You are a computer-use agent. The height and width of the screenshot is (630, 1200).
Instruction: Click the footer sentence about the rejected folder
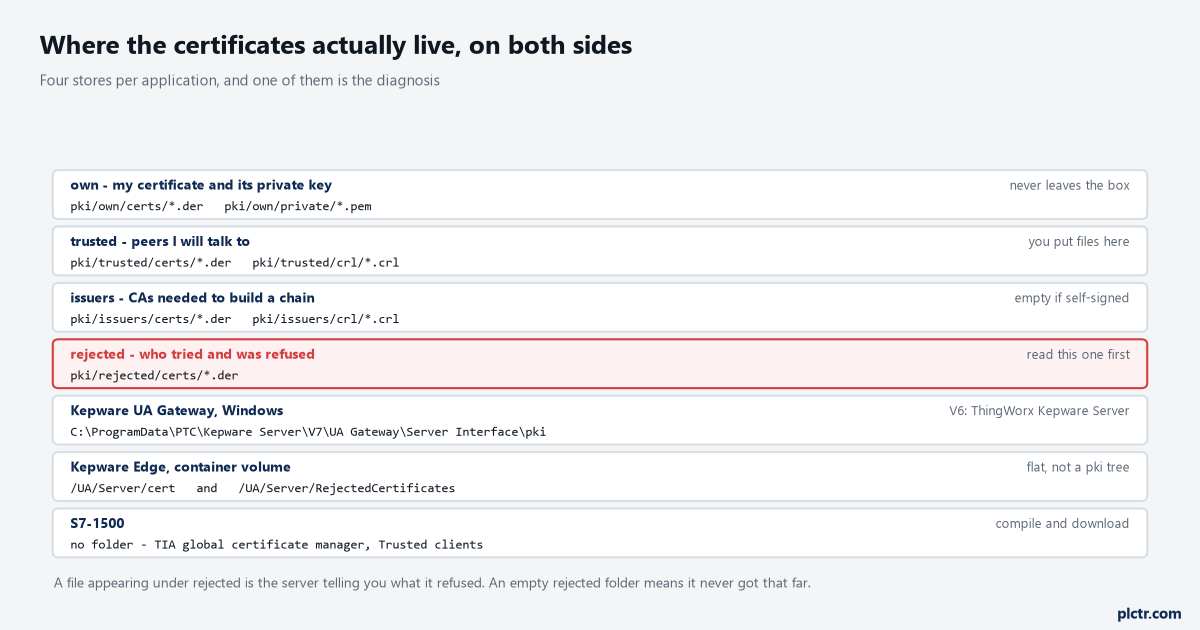point(432,583)
